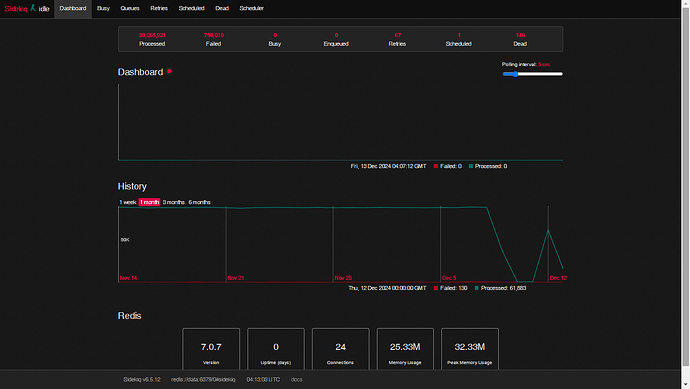This screenshot has height=389, width=690.
Task: Switch to the Dead tab
Action: pyautogui.click(x=222, y=8)
